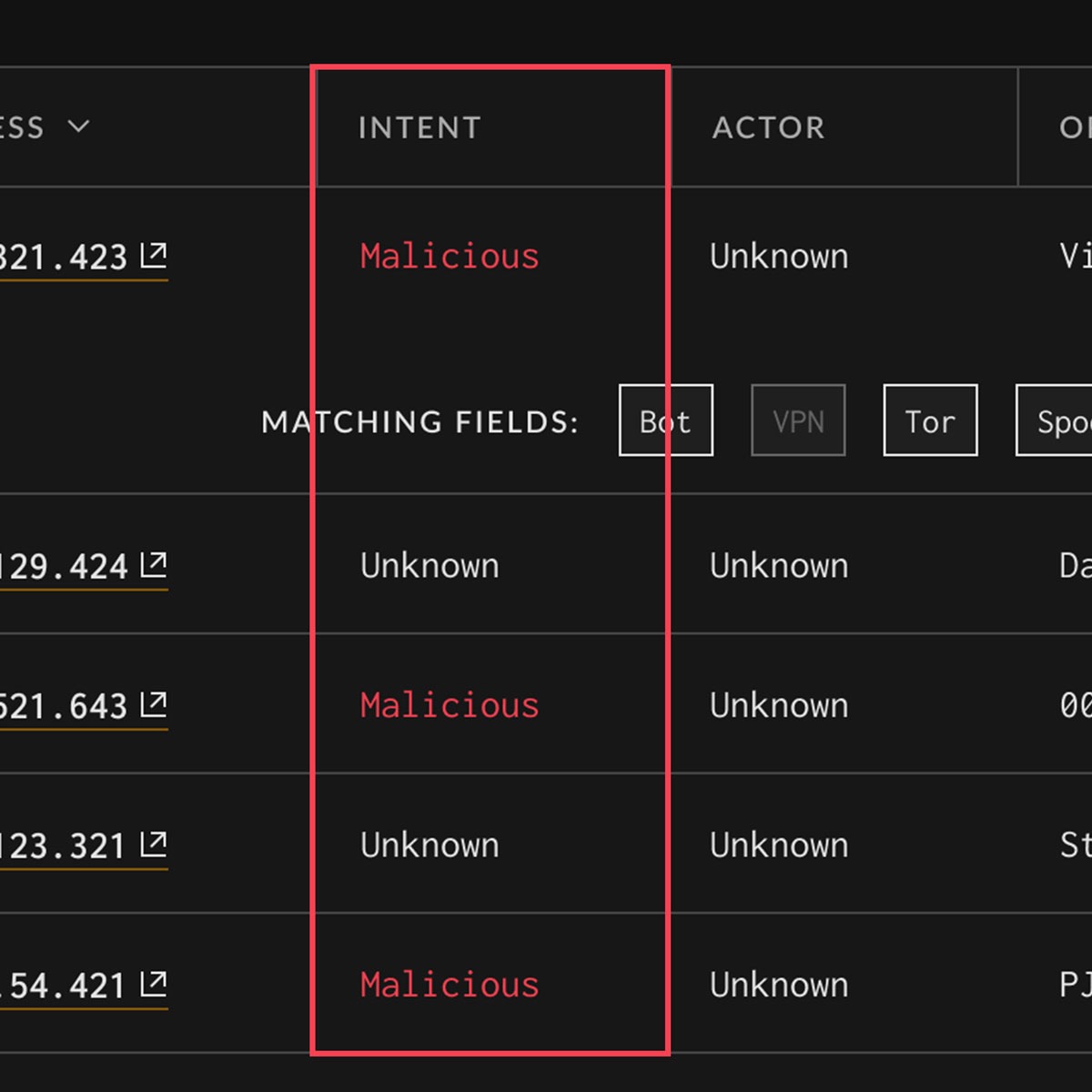This screenshot has height=1092, width=1092.
Task: Open the IP address link ending 321.423
Action: click(x=64, y=258)
